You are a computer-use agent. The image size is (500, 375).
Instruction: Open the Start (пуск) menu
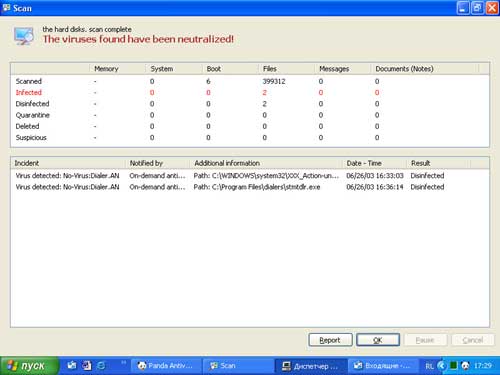tap(29, 366)
